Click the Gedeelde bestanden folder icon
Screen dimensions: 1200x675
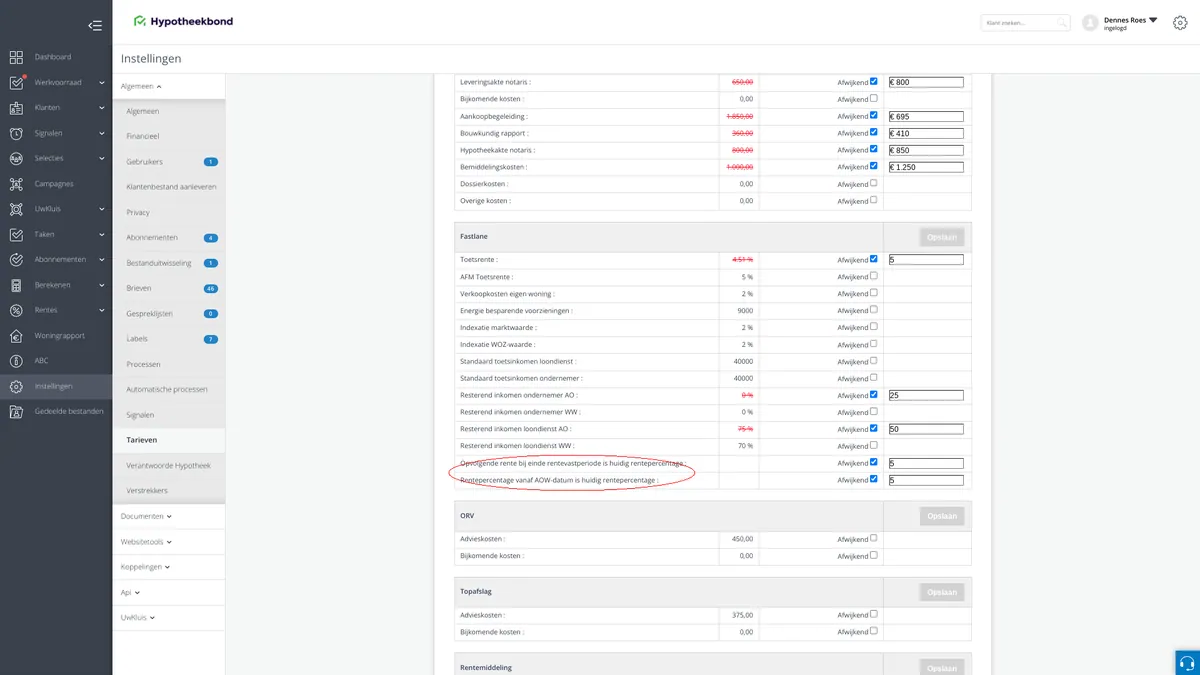coord(16,411)
